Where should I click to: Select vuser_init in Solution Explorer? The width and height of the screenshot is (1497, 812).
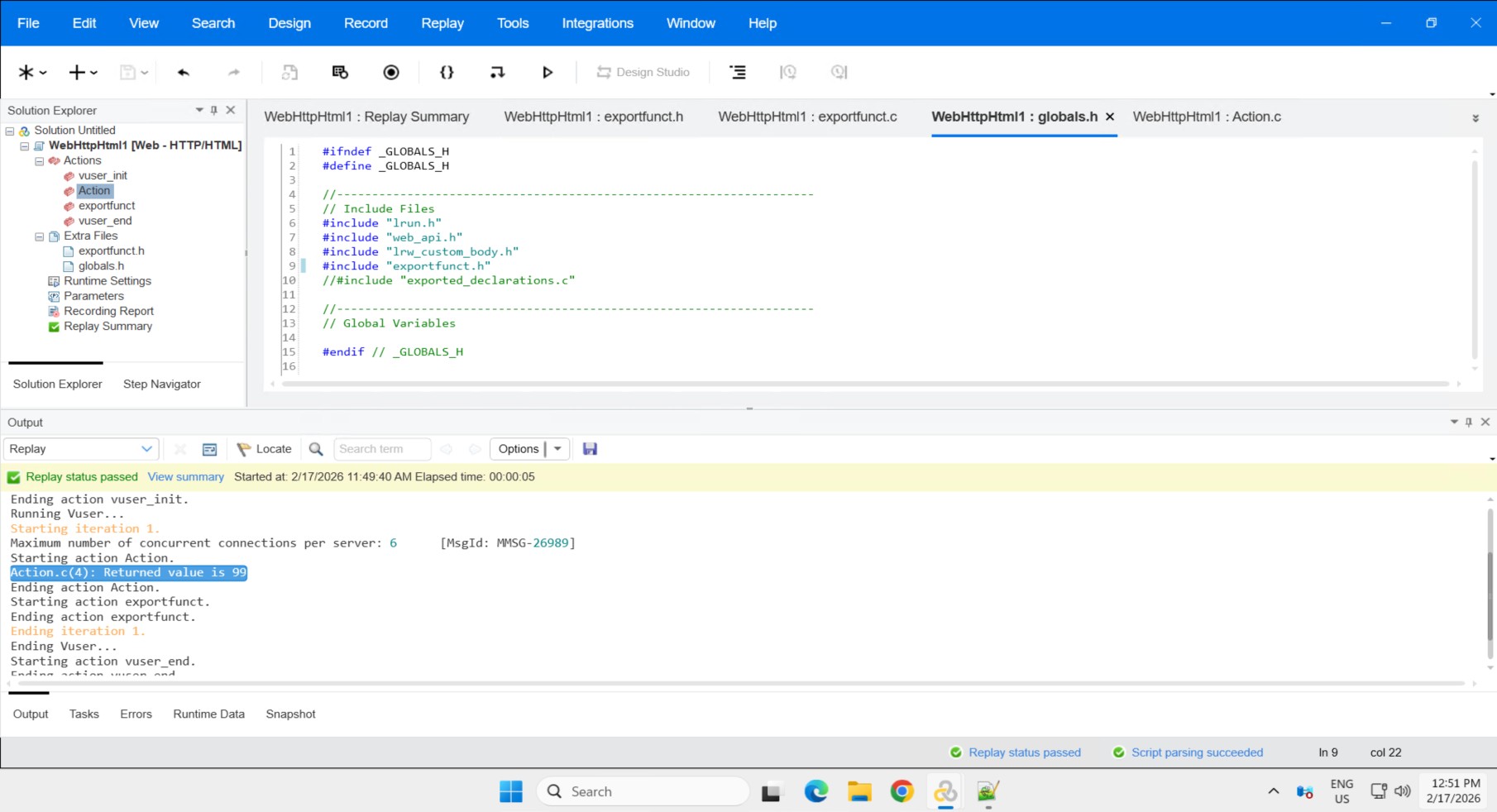tap(103, 175)
